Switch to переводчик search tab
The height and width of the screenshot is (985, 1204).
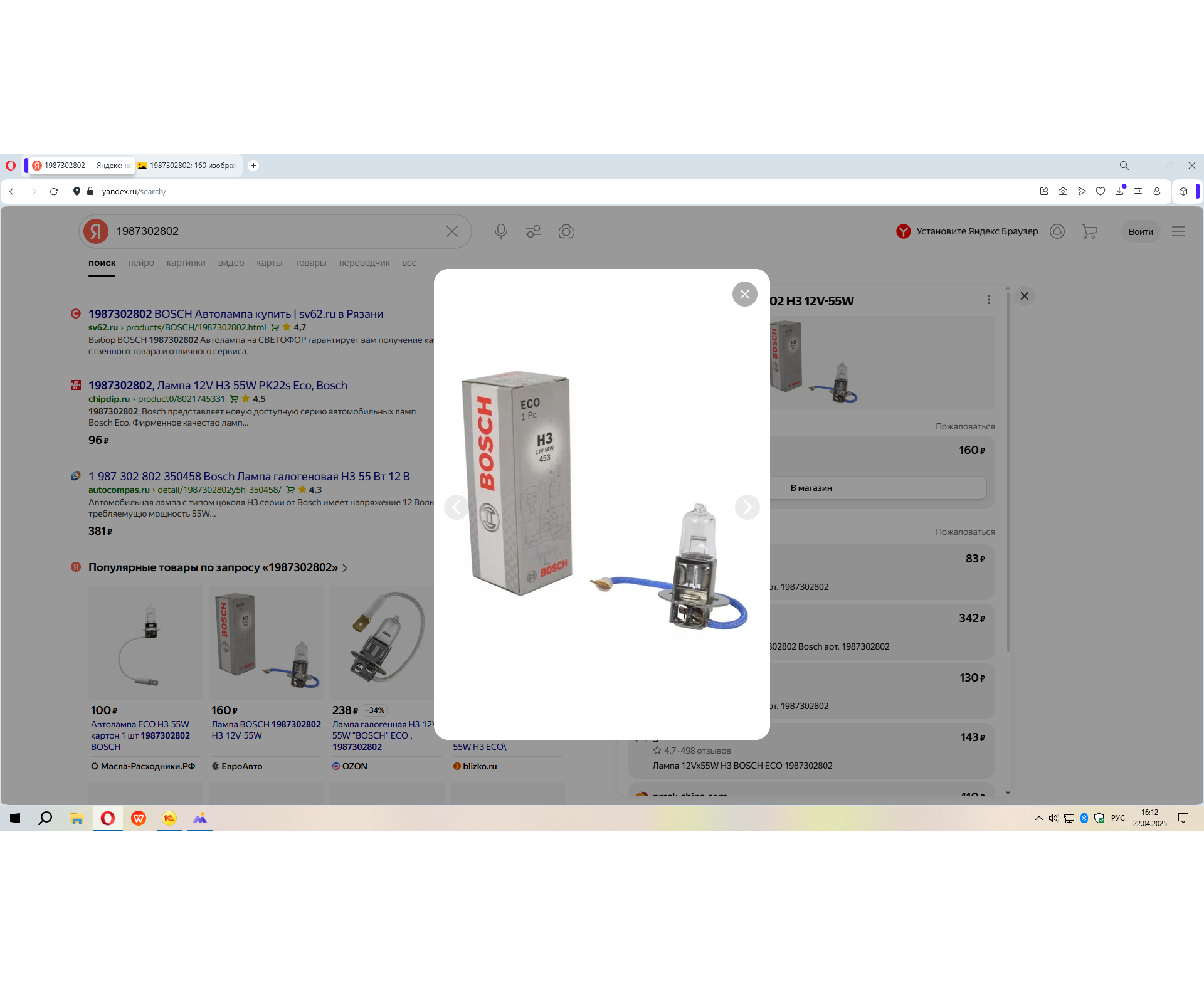click(x=364, y=263)
